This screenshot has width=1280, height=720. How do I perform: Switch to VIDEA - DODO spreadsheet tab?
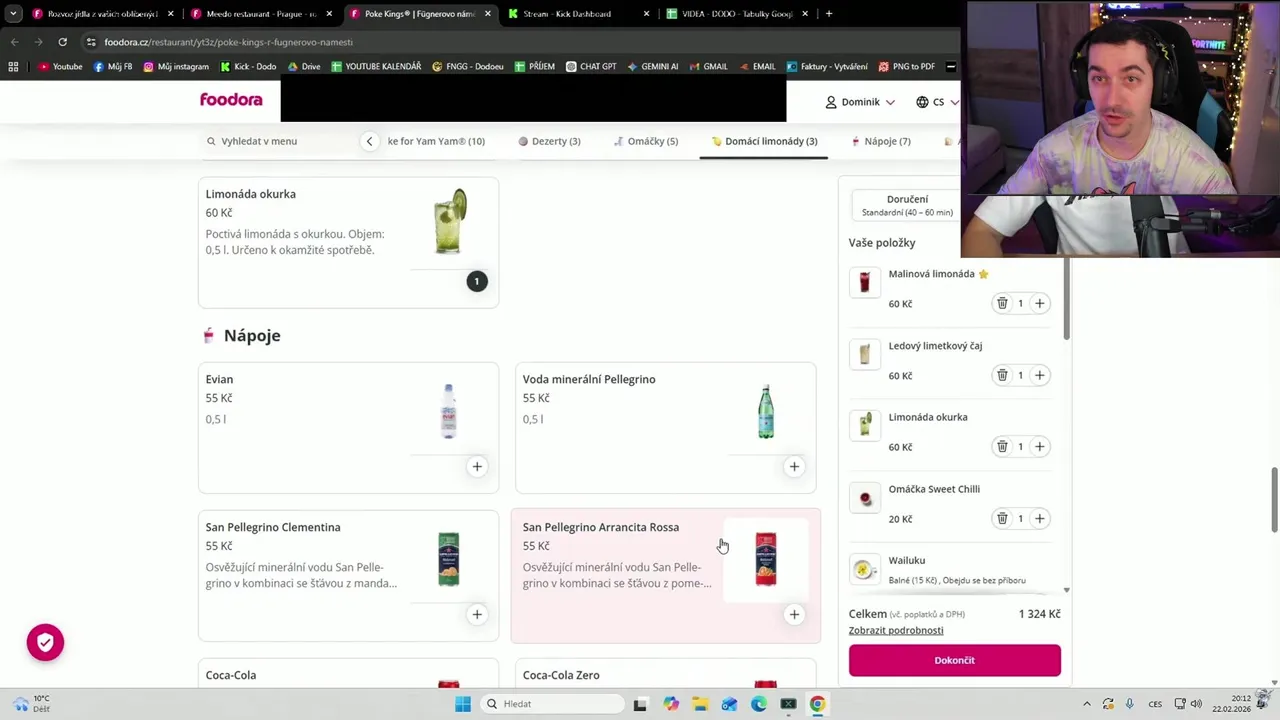737,14
